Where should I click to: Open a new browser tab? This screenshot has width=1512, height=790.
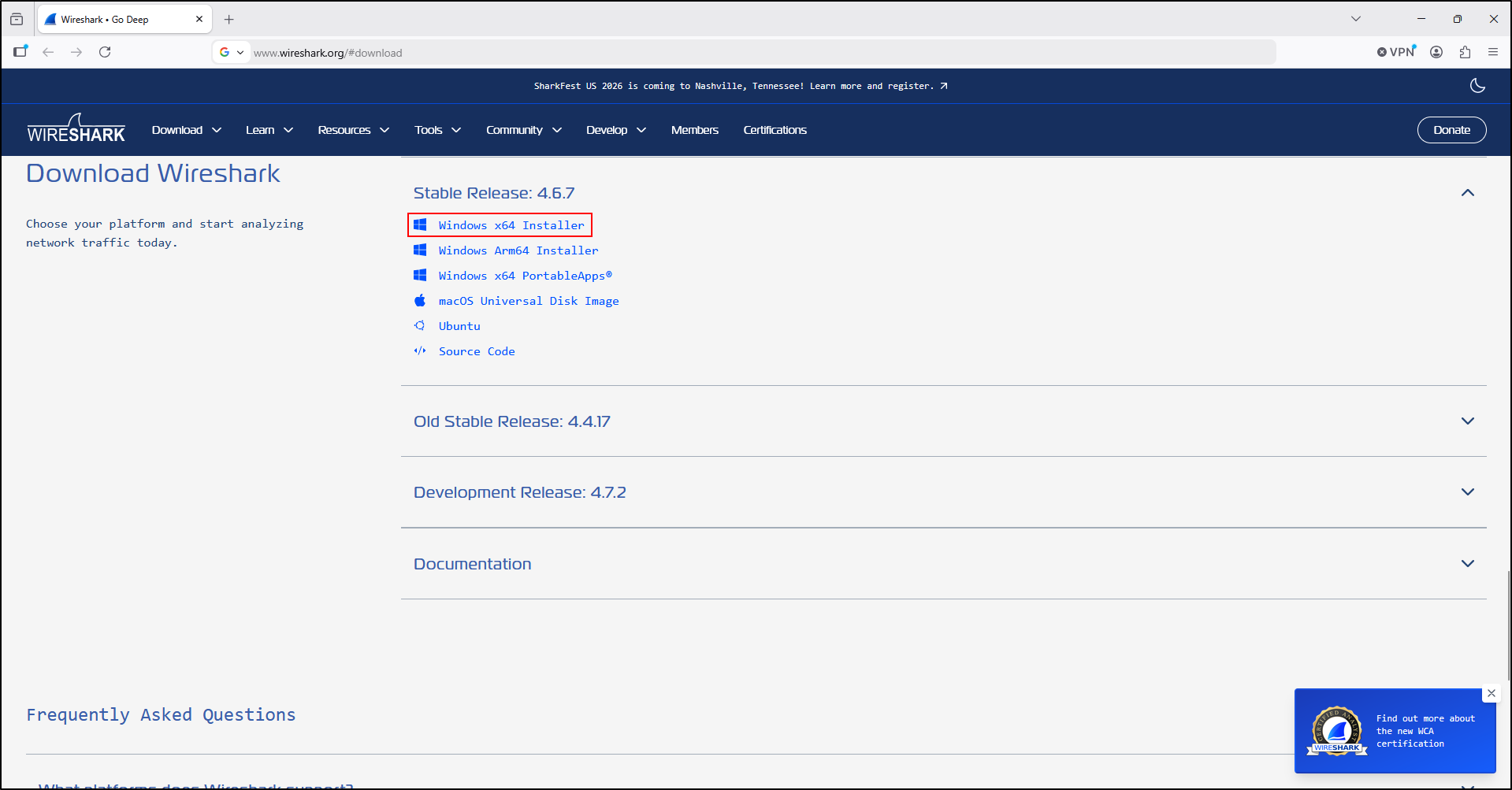(229, 19)
